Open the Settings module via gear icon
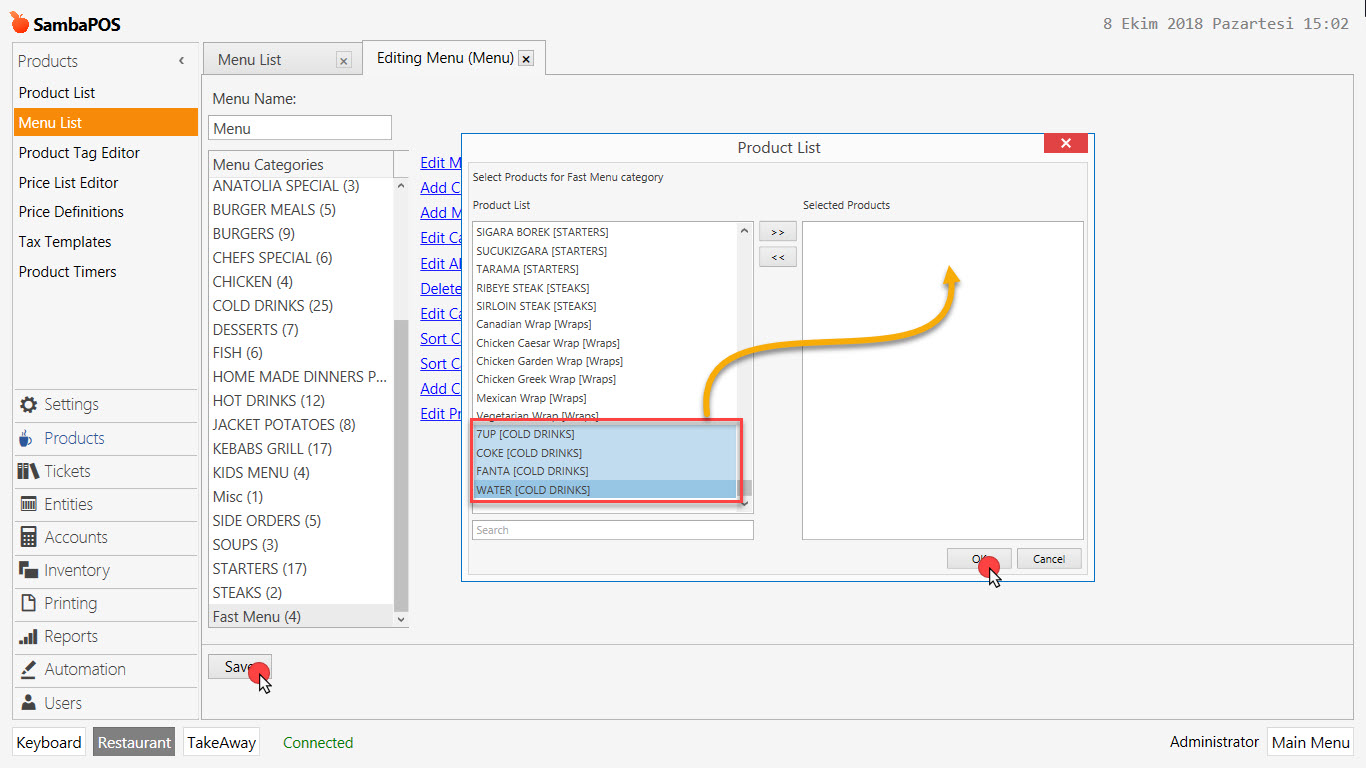Screen dimensions: 1366x768 30,405
